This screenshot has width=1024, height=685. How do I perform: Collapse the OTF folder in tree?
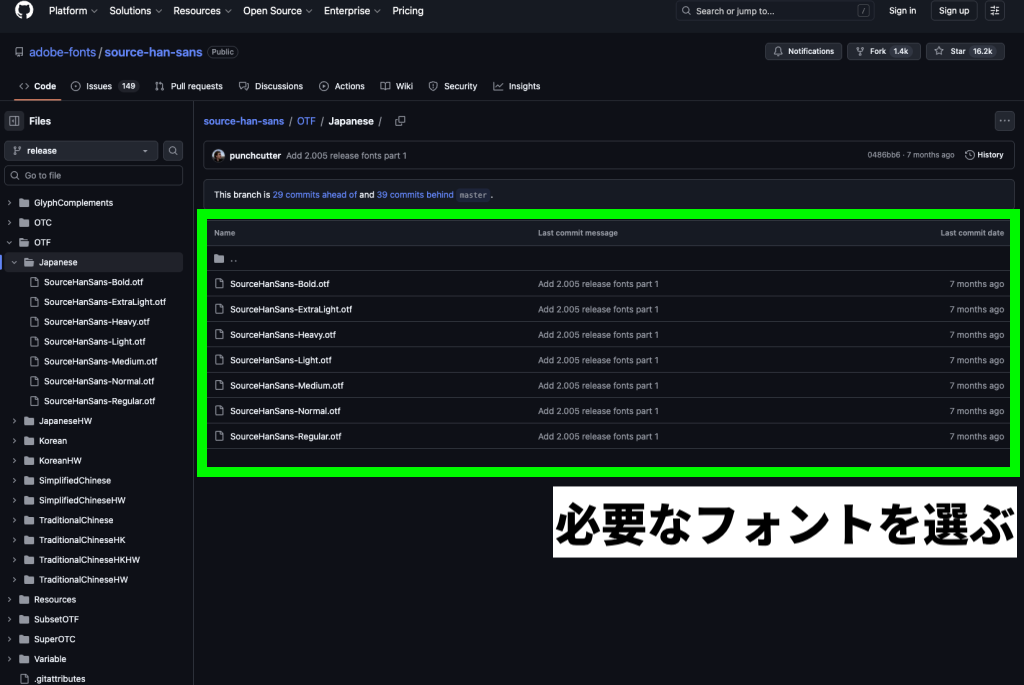(x=10, y=242)
